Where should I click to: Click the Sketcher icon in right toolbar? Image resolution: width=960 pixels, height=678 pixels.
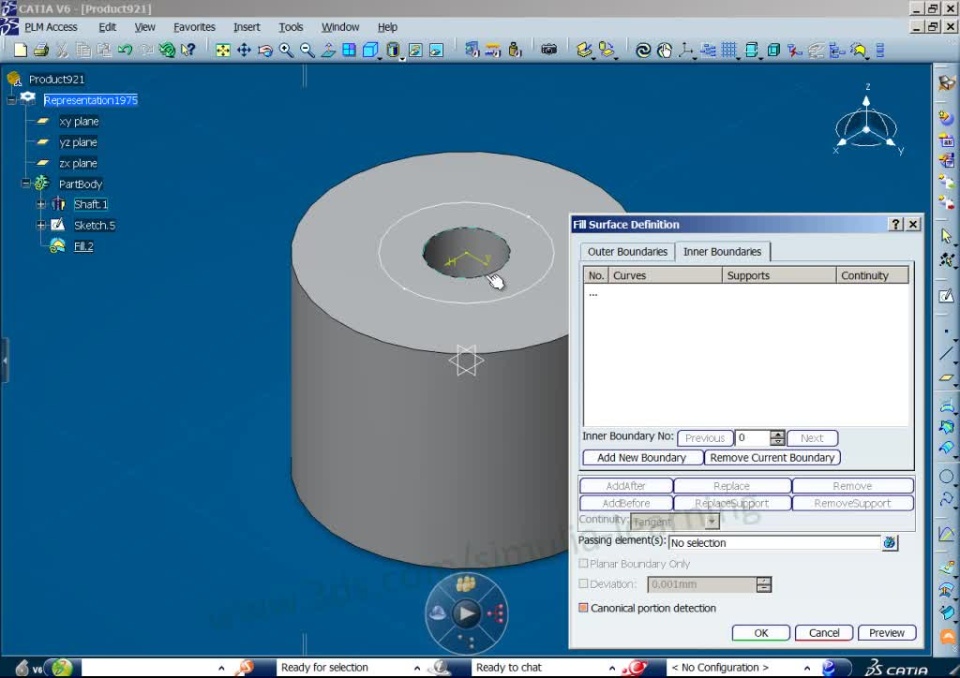pyautogui.click(x=947, y=296)
